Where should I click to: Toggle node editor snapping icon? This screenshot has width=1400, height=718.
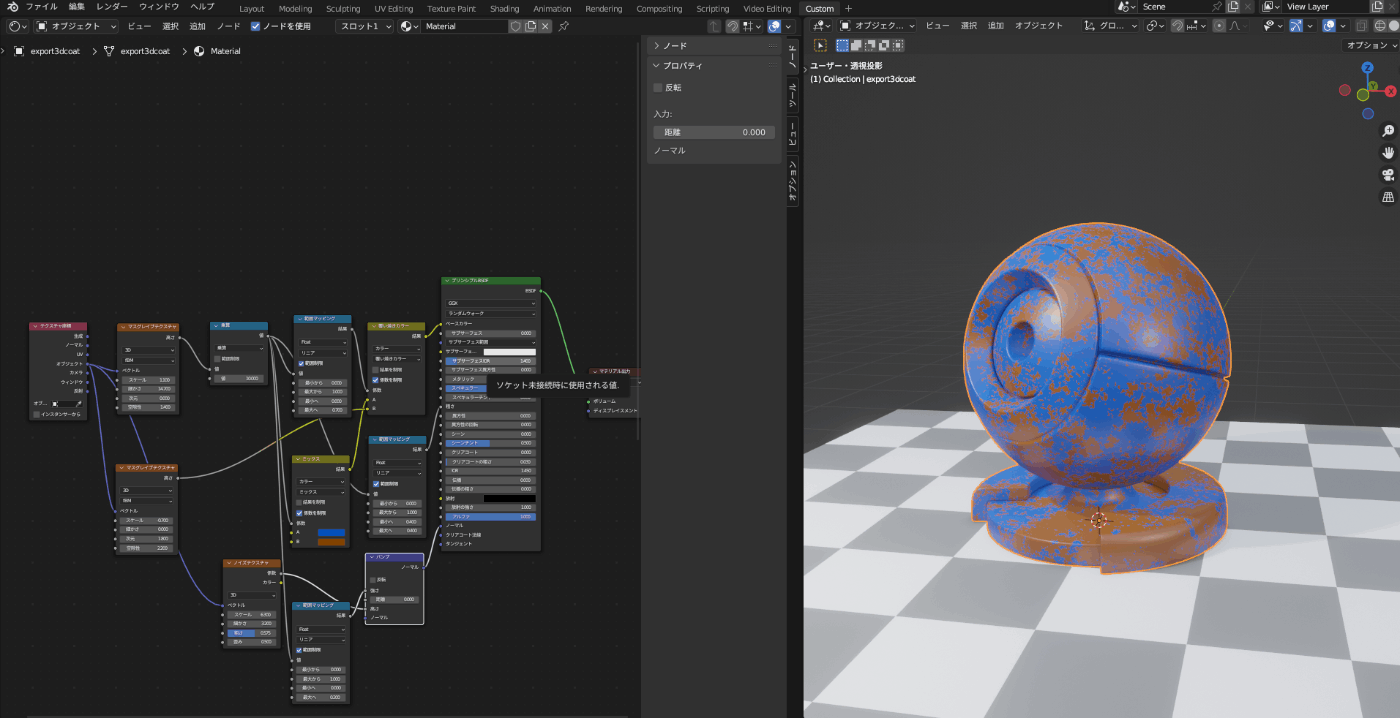(732, 26)
